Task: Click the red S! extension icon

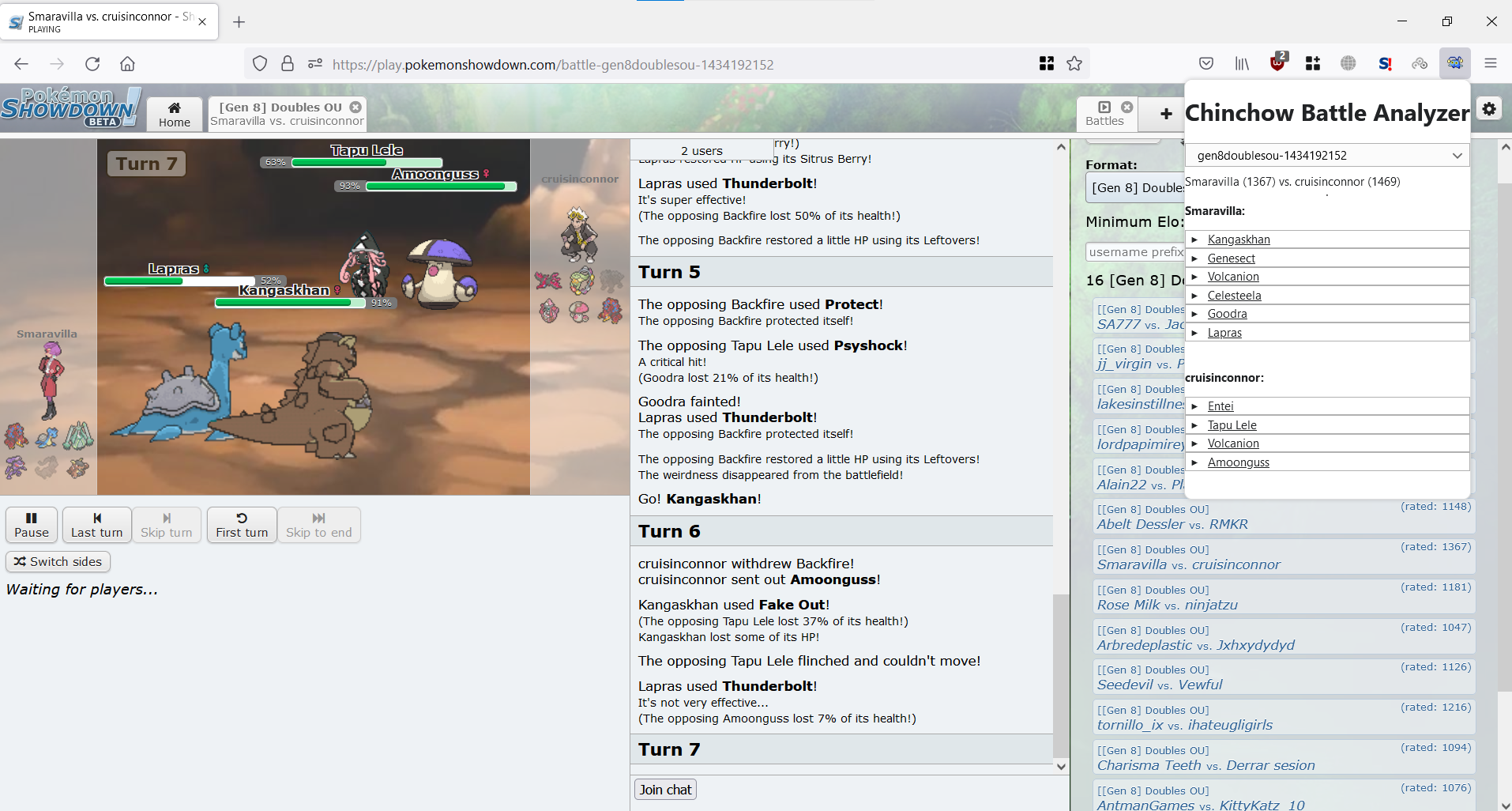Action: coord(1385,64)
